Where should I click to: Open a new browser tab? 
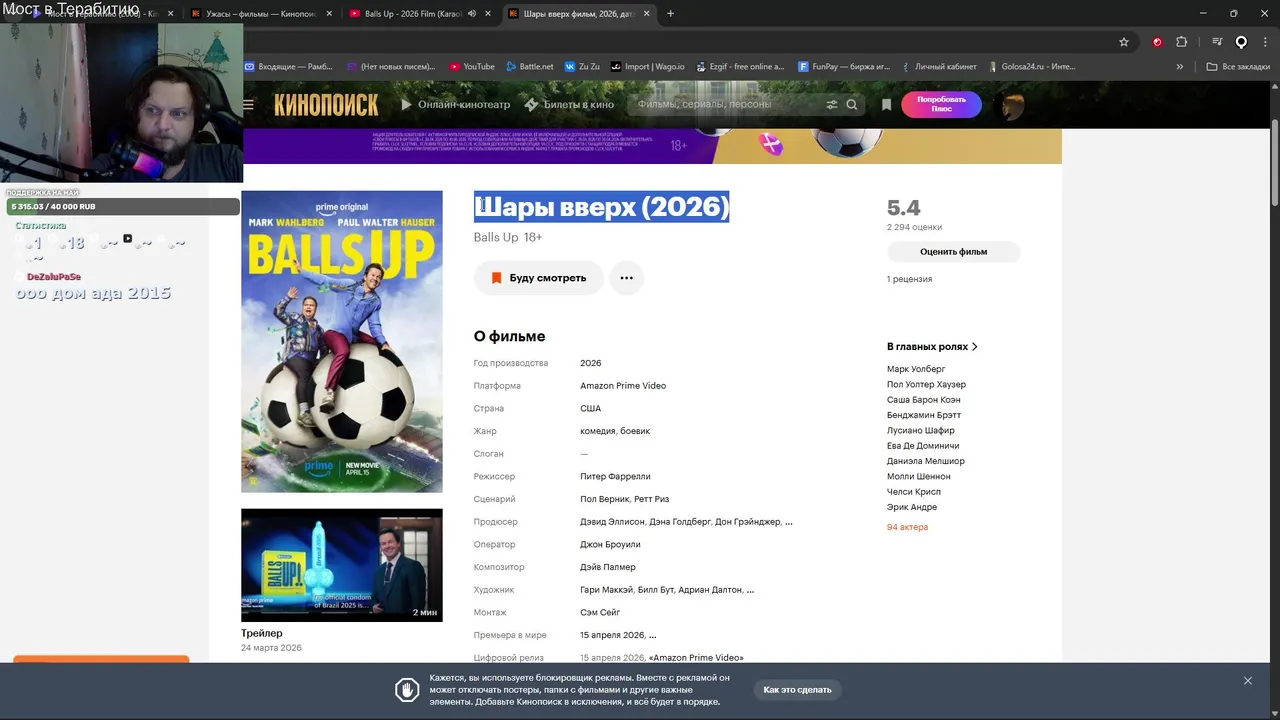[670, 14]
